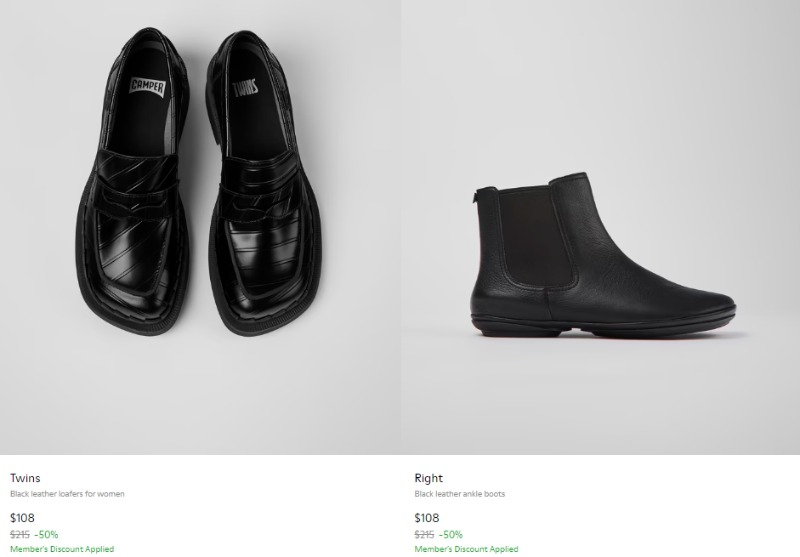Click Member's Discount Applied text under Right
The image size is (800, 557).
(x=466, y=549)
